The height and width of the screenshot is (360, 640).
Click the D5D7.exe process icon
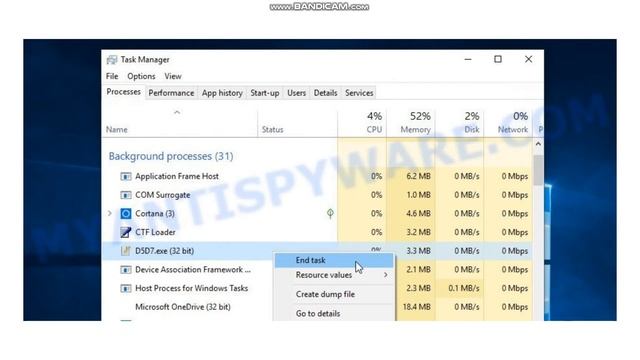(x=126, y=251)
